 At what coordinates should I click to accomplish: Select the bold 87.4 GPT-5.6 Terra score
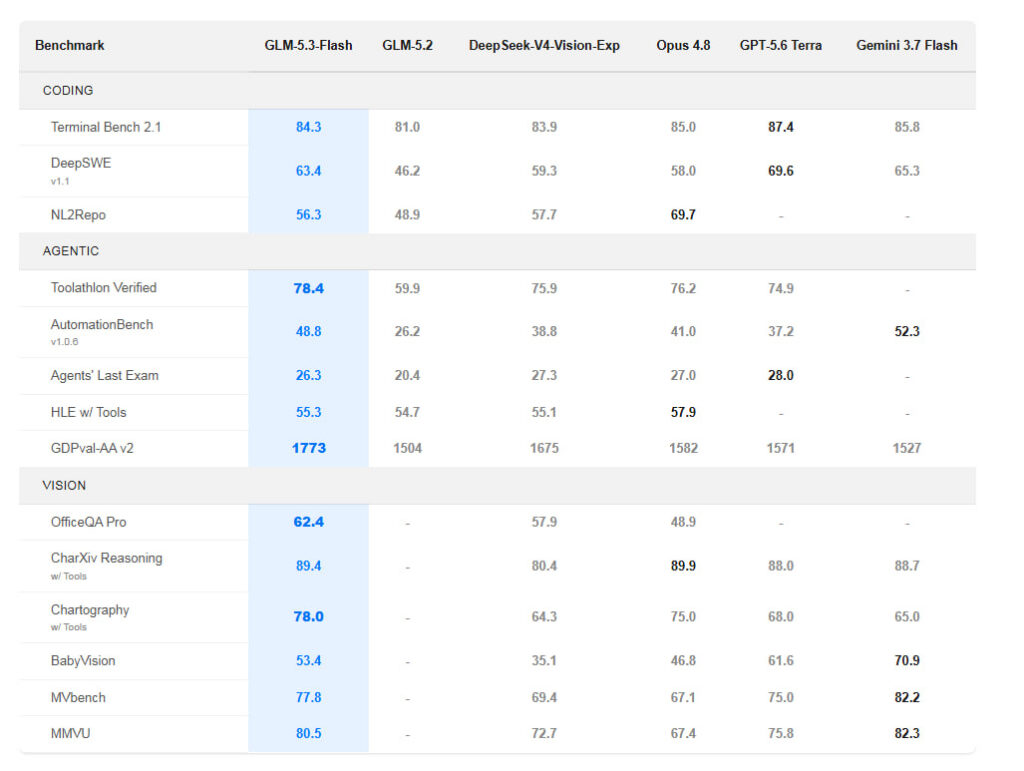point(780,127)
